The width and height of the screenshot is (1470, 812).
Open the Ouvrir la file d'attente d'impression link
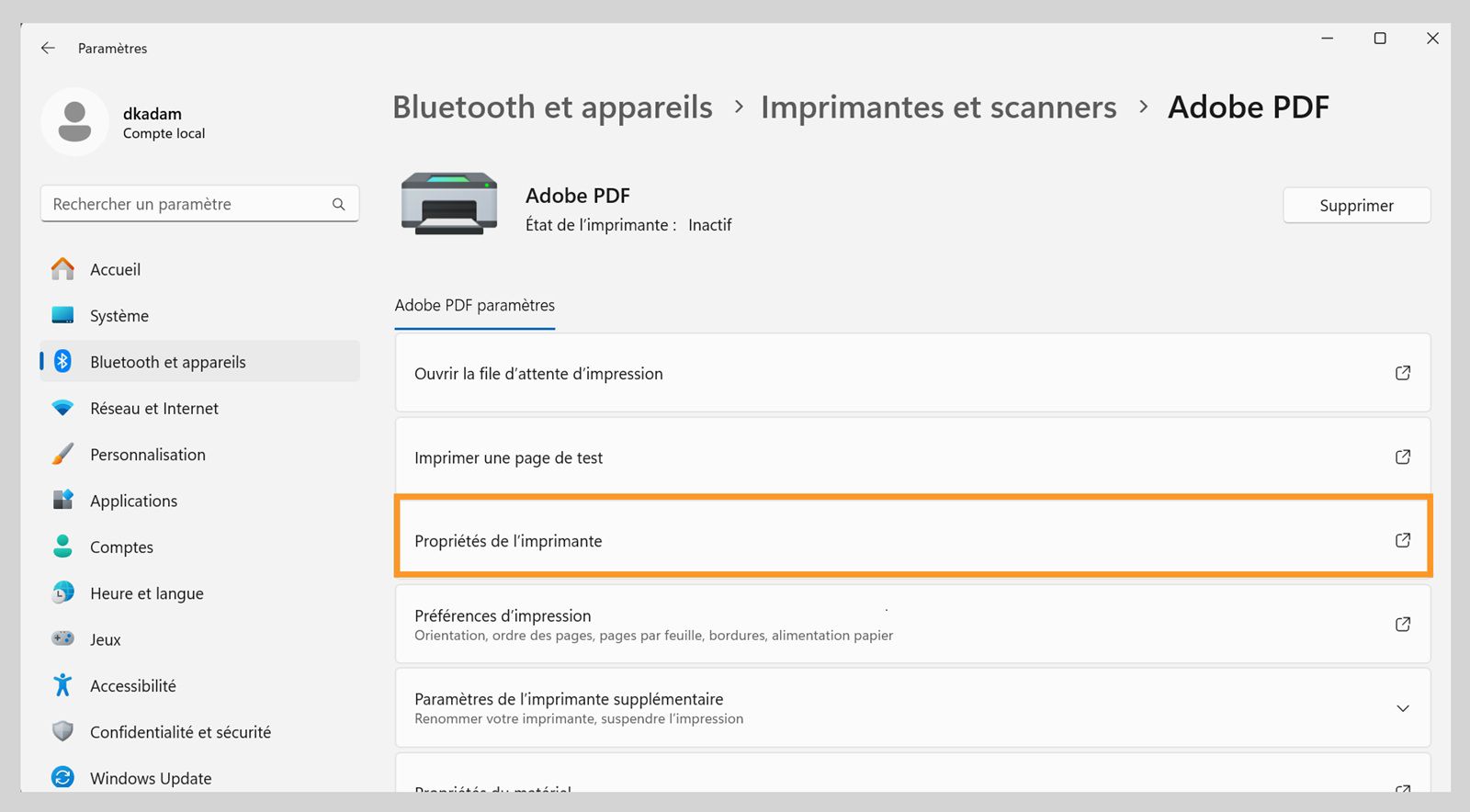point(913,373)
